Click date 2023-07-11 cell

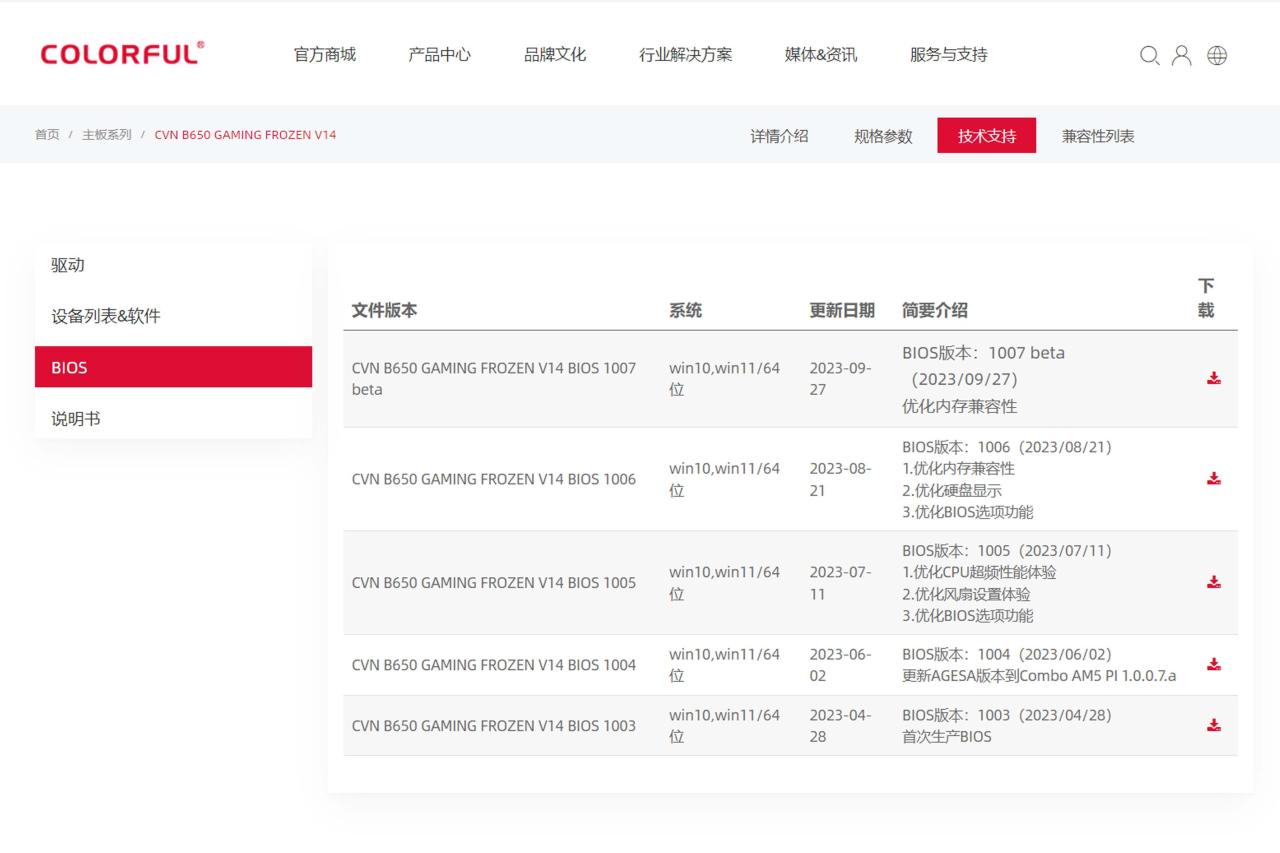(x=840, y=582)
